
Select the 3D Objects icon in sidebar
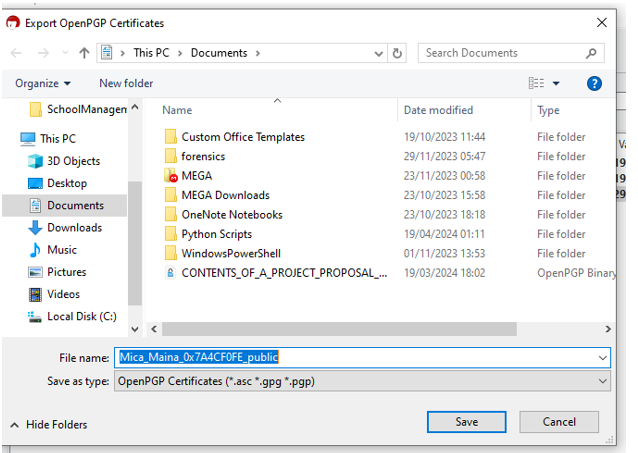click(x=36, y=161)
